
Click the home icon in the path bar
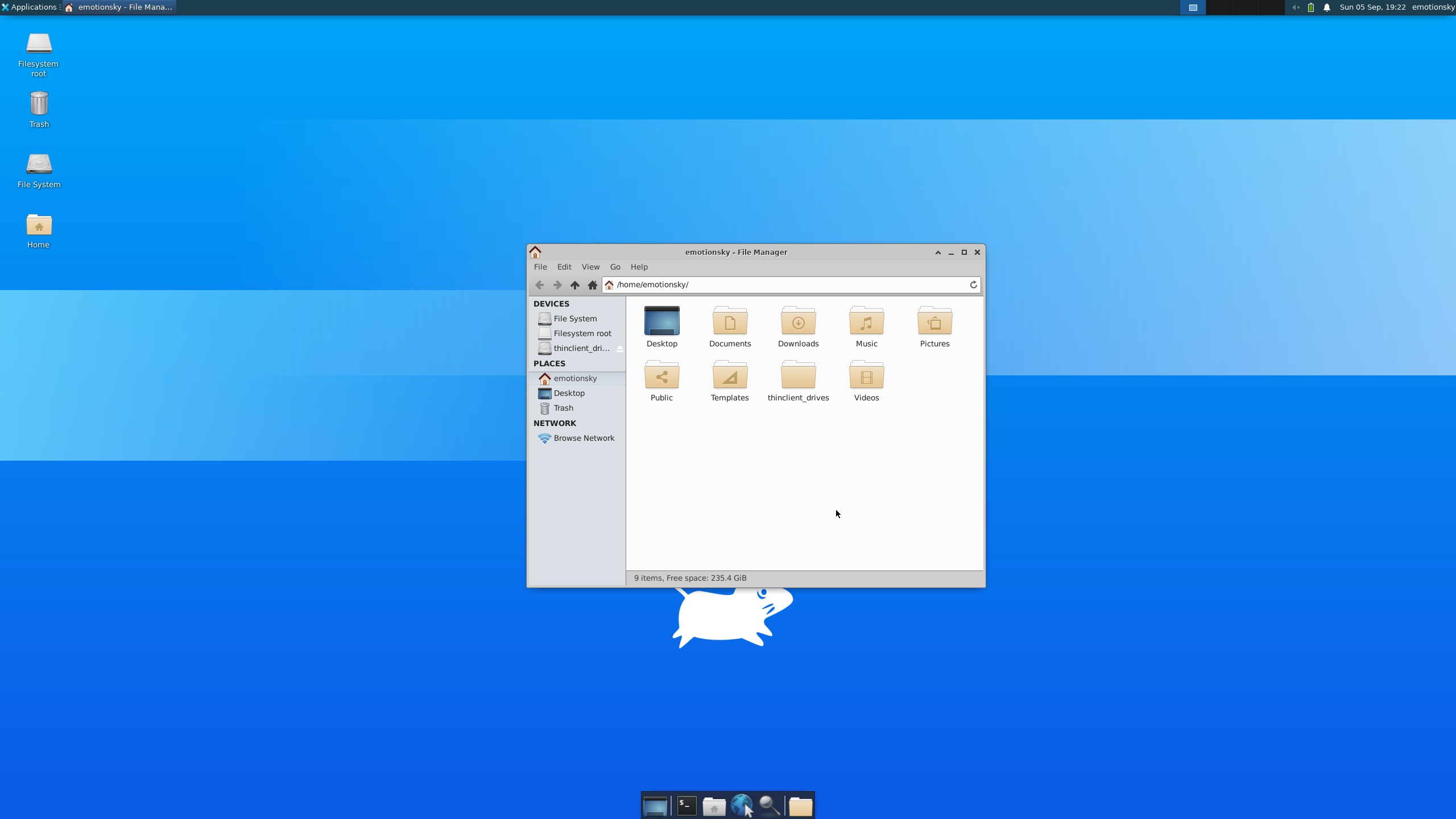[x=608, y=284]
